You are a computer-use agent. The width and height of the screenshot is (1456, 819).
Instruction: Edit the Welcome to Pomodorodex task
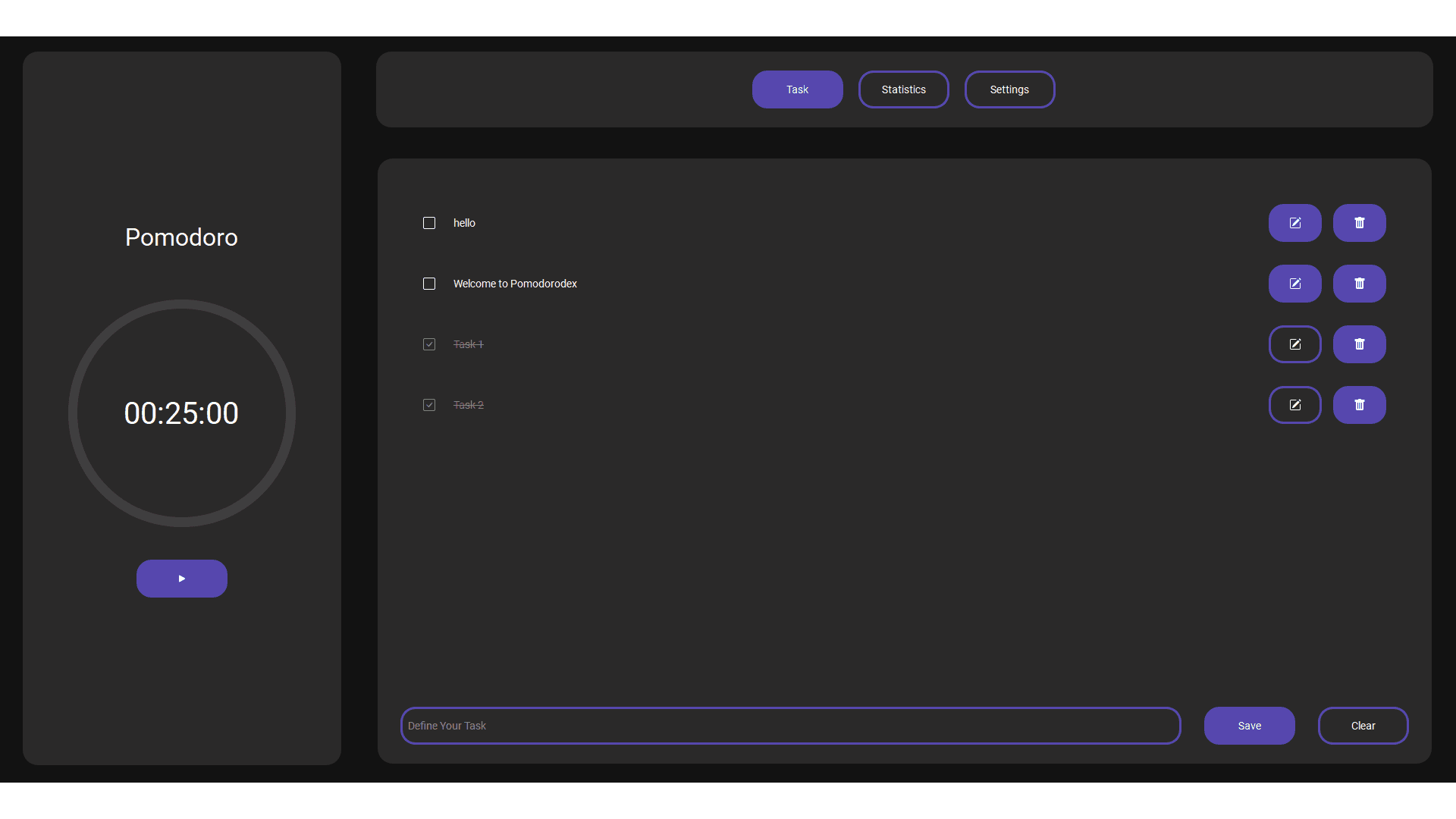(1294, 284)
